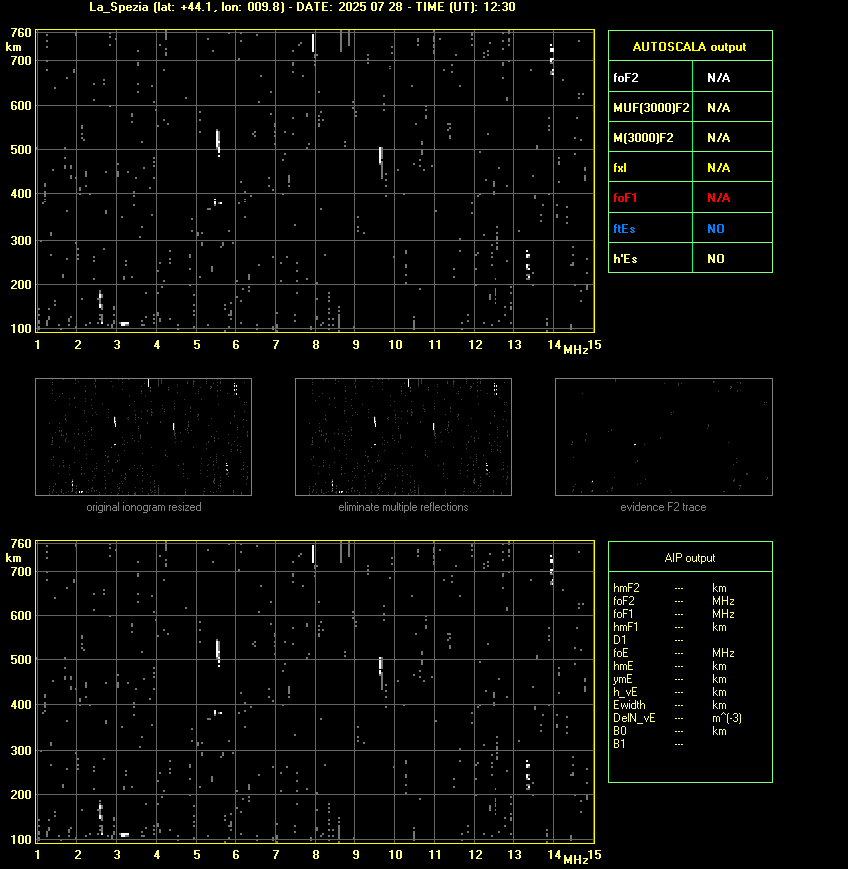Click the AUTOSCALA output header

click(x=690, y=46)
